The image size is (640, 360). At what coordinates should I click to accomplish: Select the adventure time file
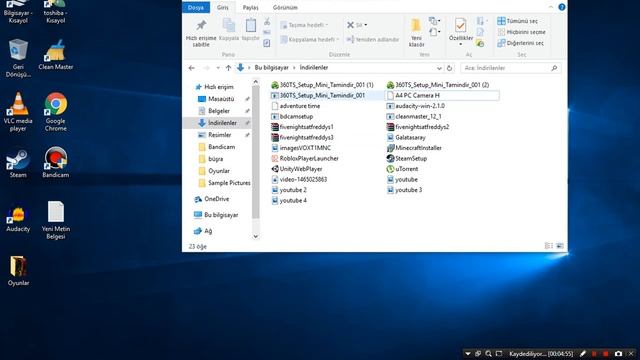coord(300,106)
